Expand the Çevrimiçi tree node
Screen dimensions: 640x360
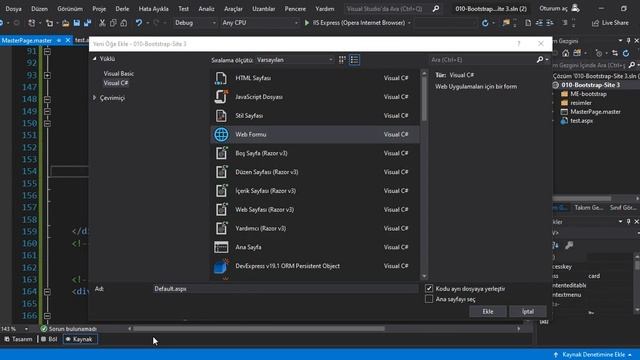pyautogui.click(x=95, y=98)
